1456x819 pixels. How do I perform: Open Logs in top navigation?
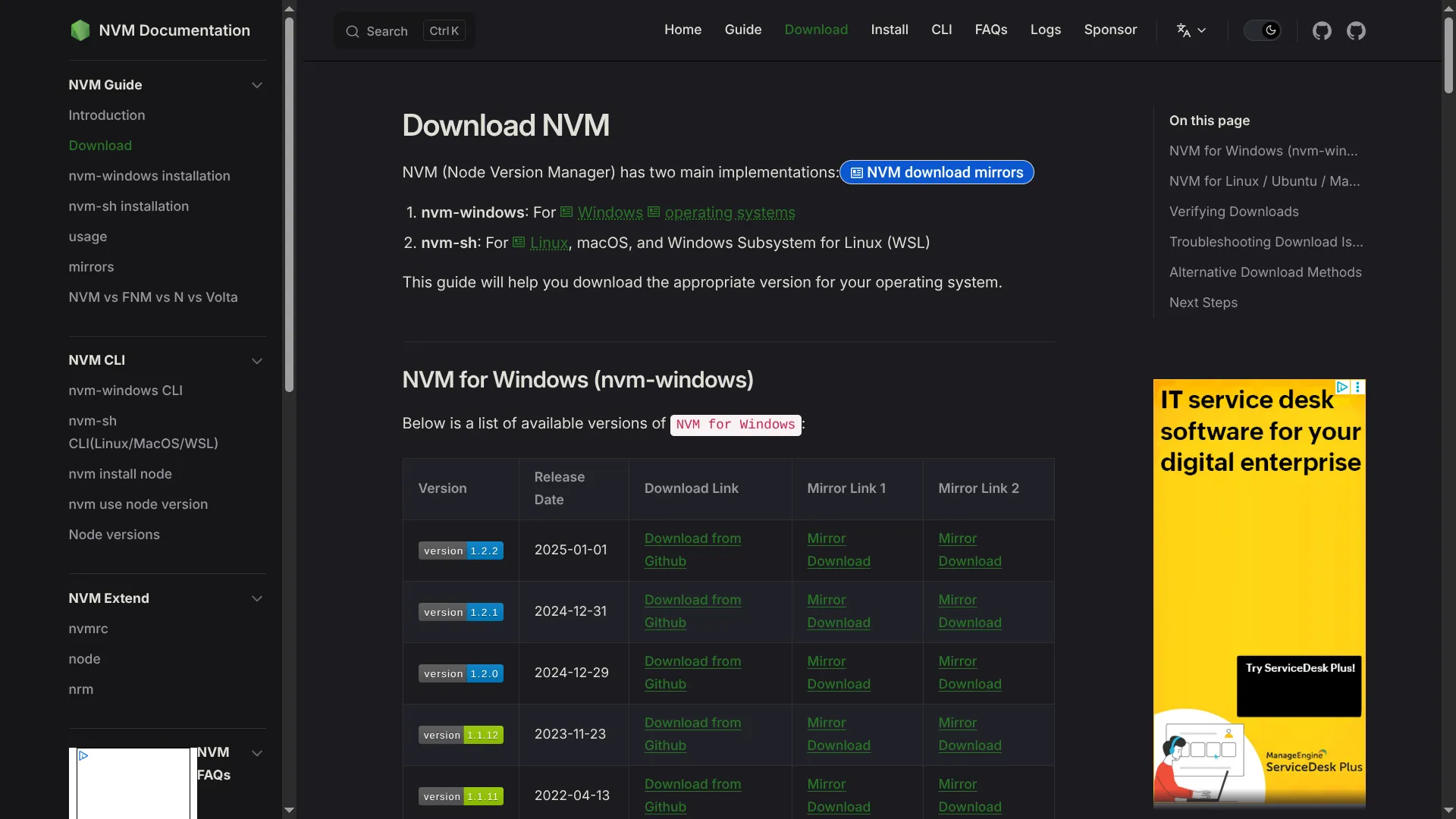pyautogui.click(x=1045, y=30)
